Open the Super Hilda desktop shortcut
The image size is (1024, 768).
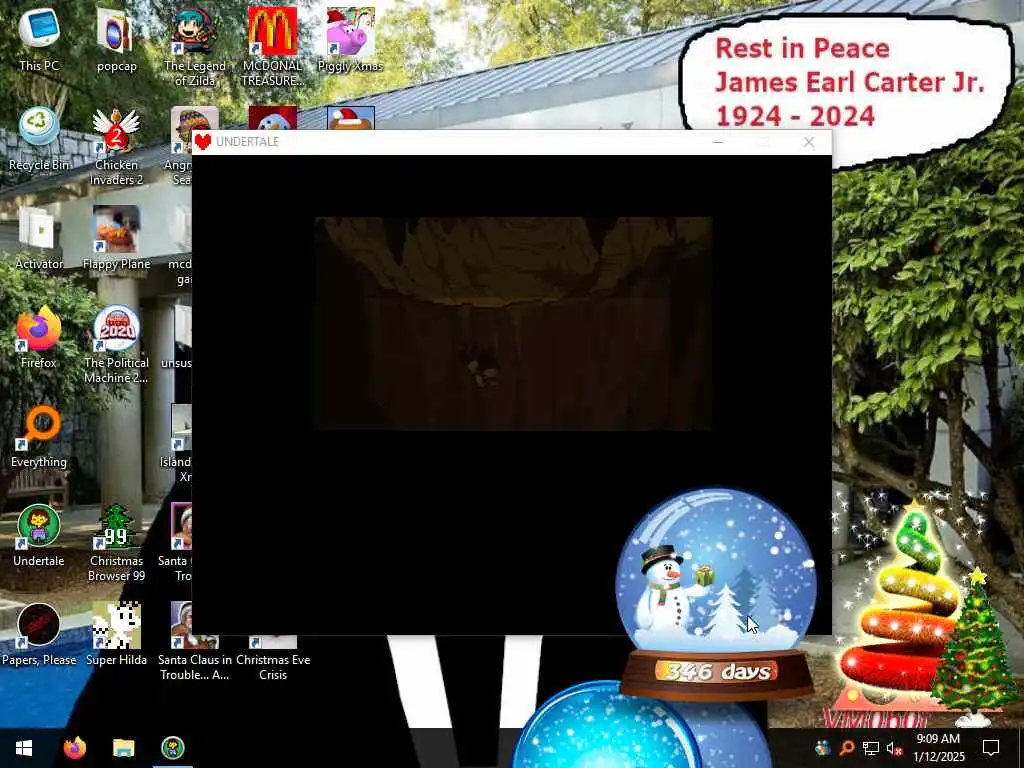click(116, 634)
